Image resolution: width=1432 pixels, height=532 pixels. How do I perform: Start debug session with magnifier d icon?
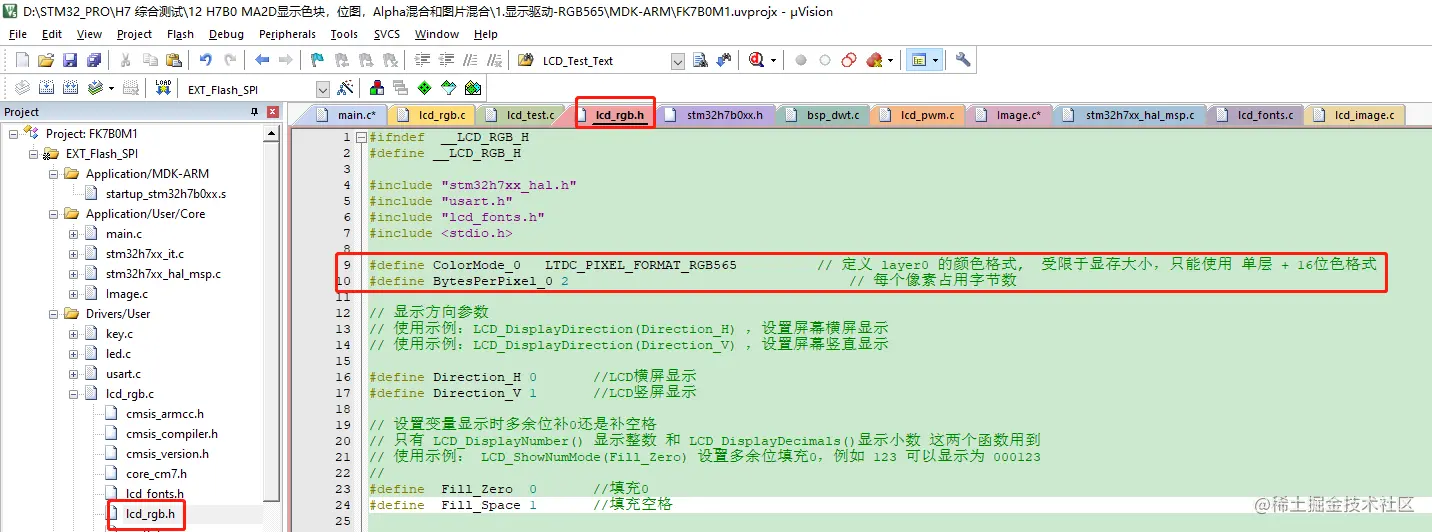click(x=757, y=60)
